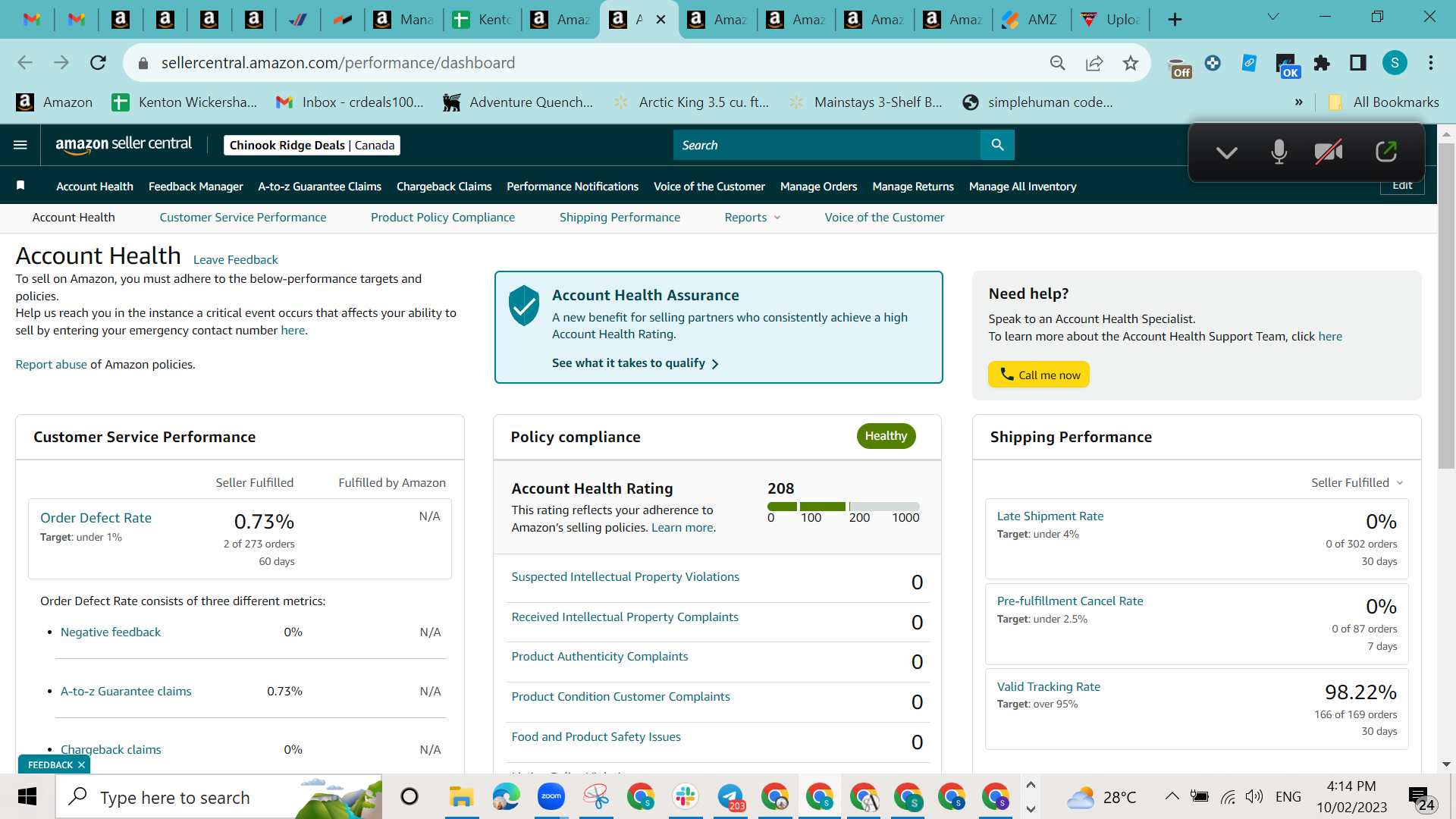This screenshot has width=1456, height=819.
Task: Open the Voice of the Customer tab
Action: 884,218
